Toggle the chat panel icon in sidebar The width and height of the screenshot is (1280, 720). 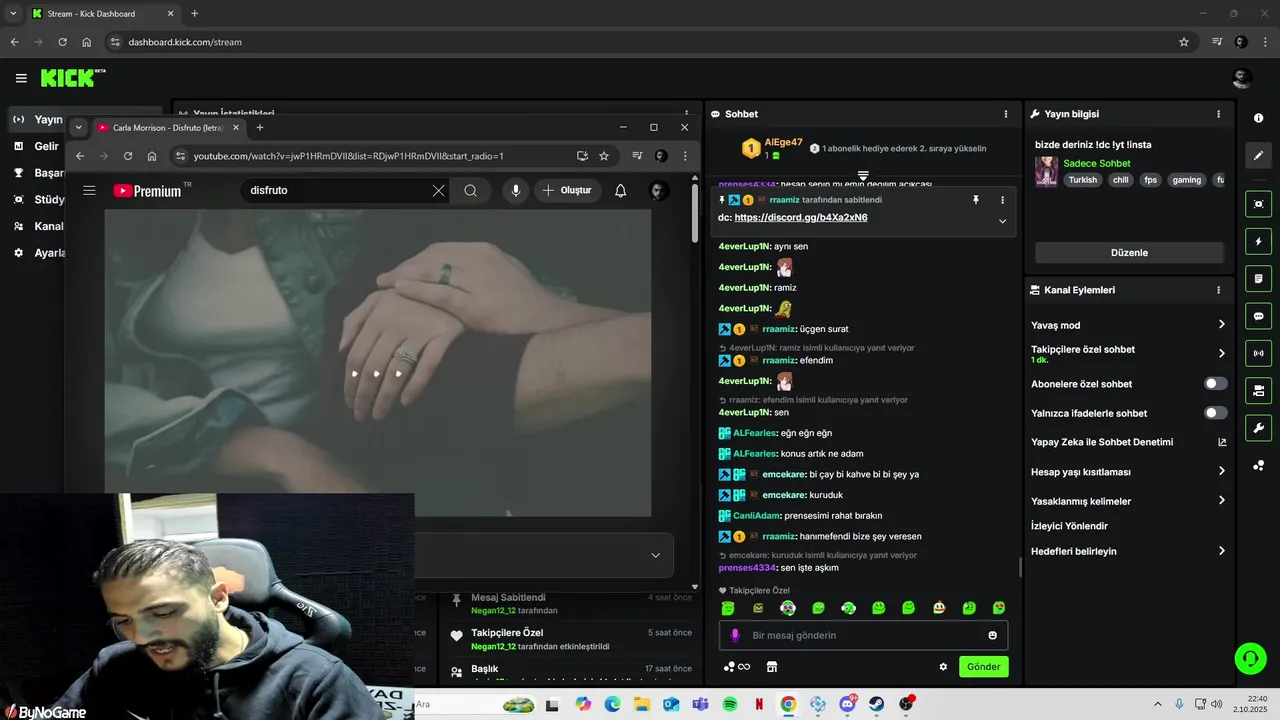(x=1258, y=316)
